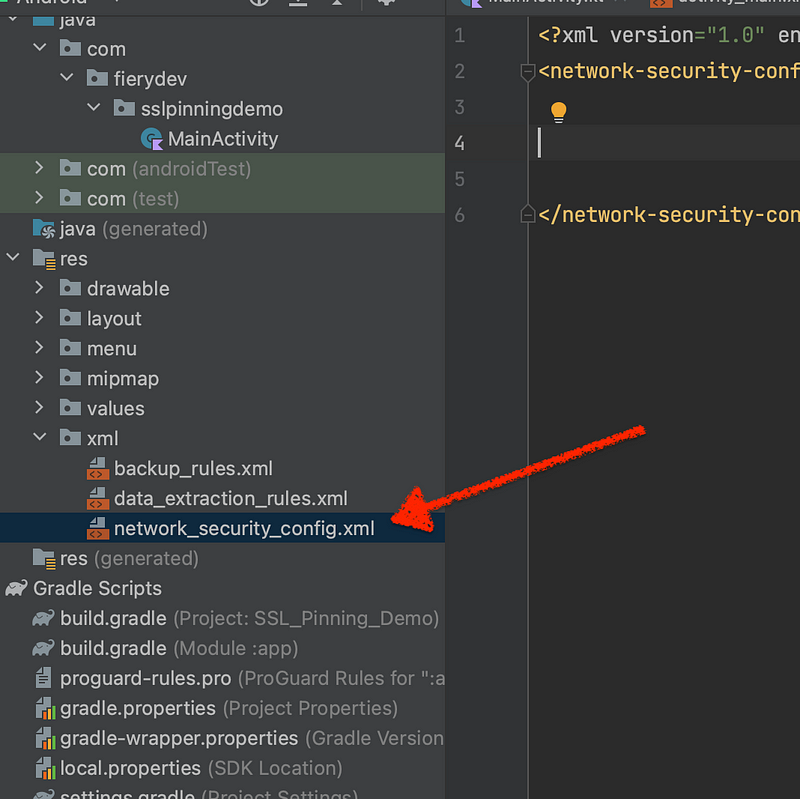Open the local.properties SDK Location file

[130, 768]
